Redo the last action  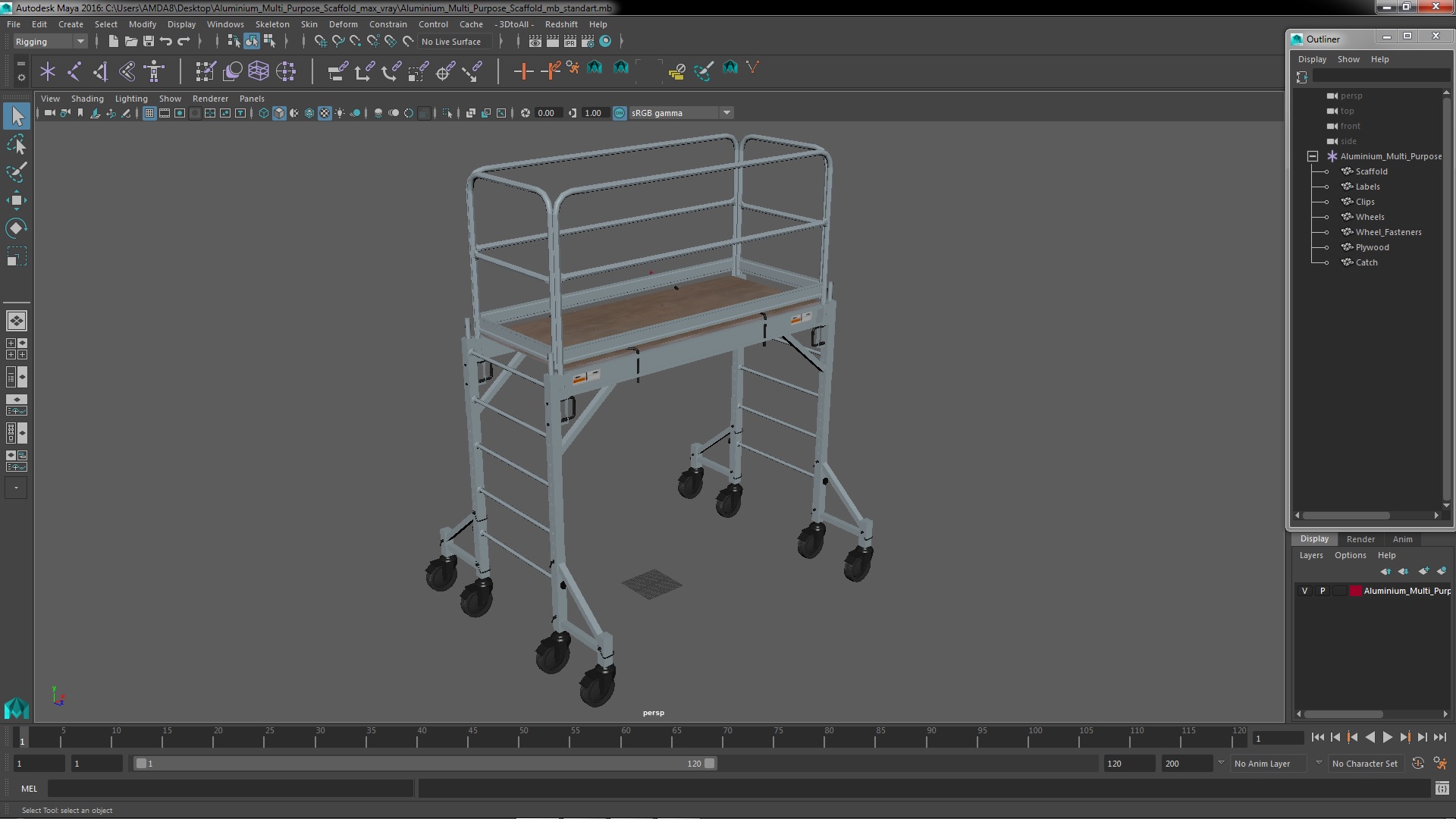coord(184,41)
